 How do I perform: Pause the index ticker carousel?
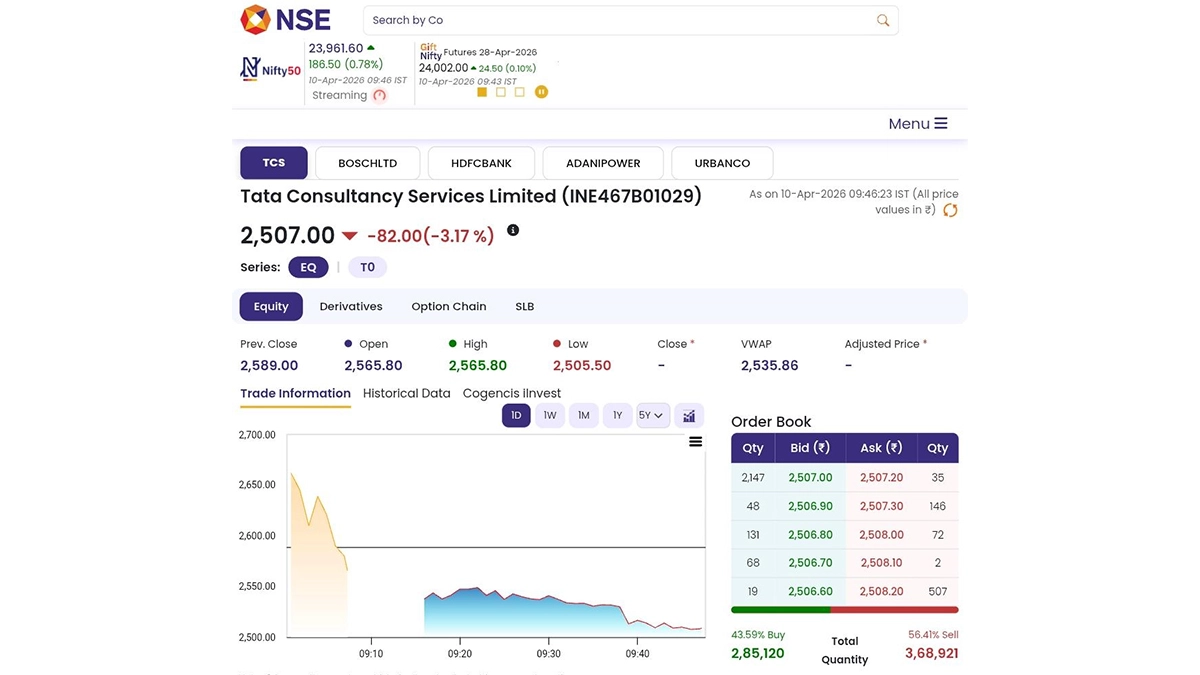(541, 92)
